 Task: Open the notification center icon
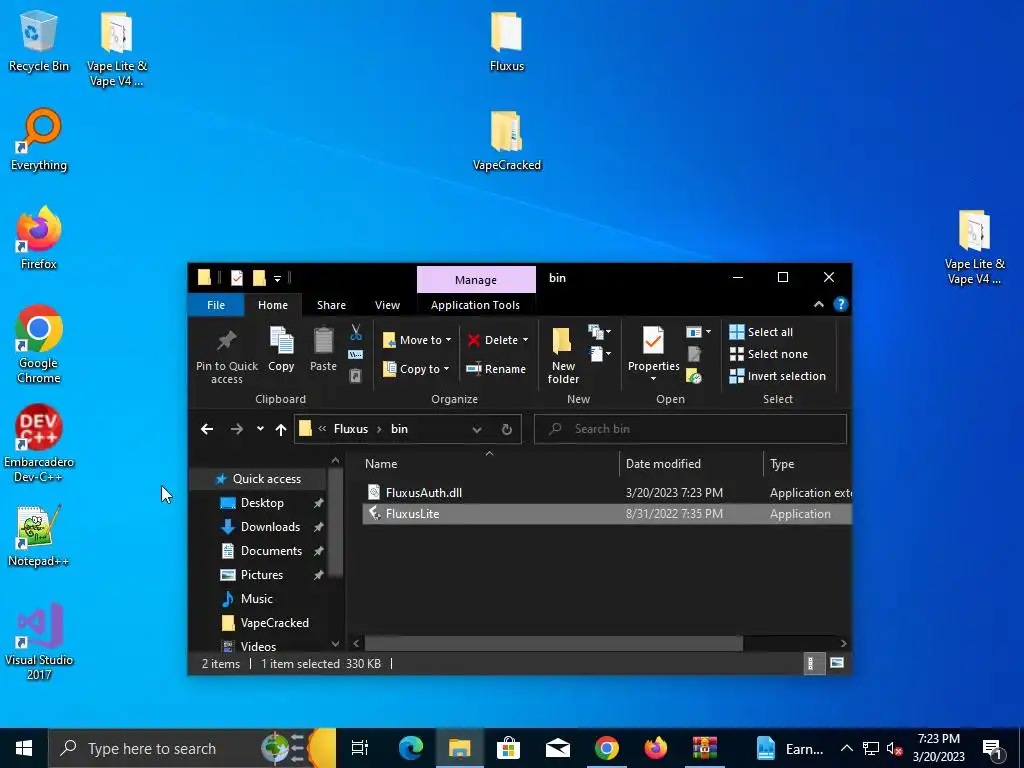(x=993, y=748)
